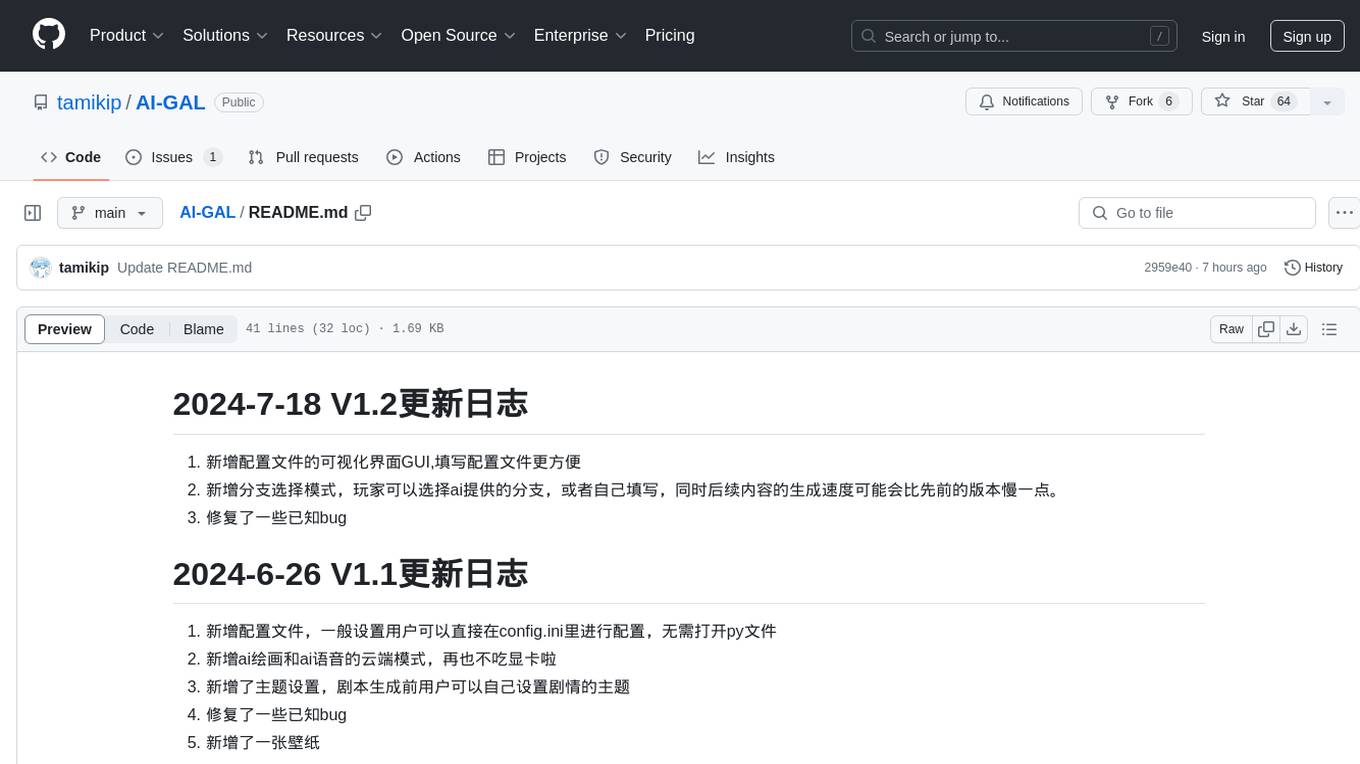This screenshot has height=764, width=1360.
Task: Toggle the file tree side panel
Action: click(33, 213)
